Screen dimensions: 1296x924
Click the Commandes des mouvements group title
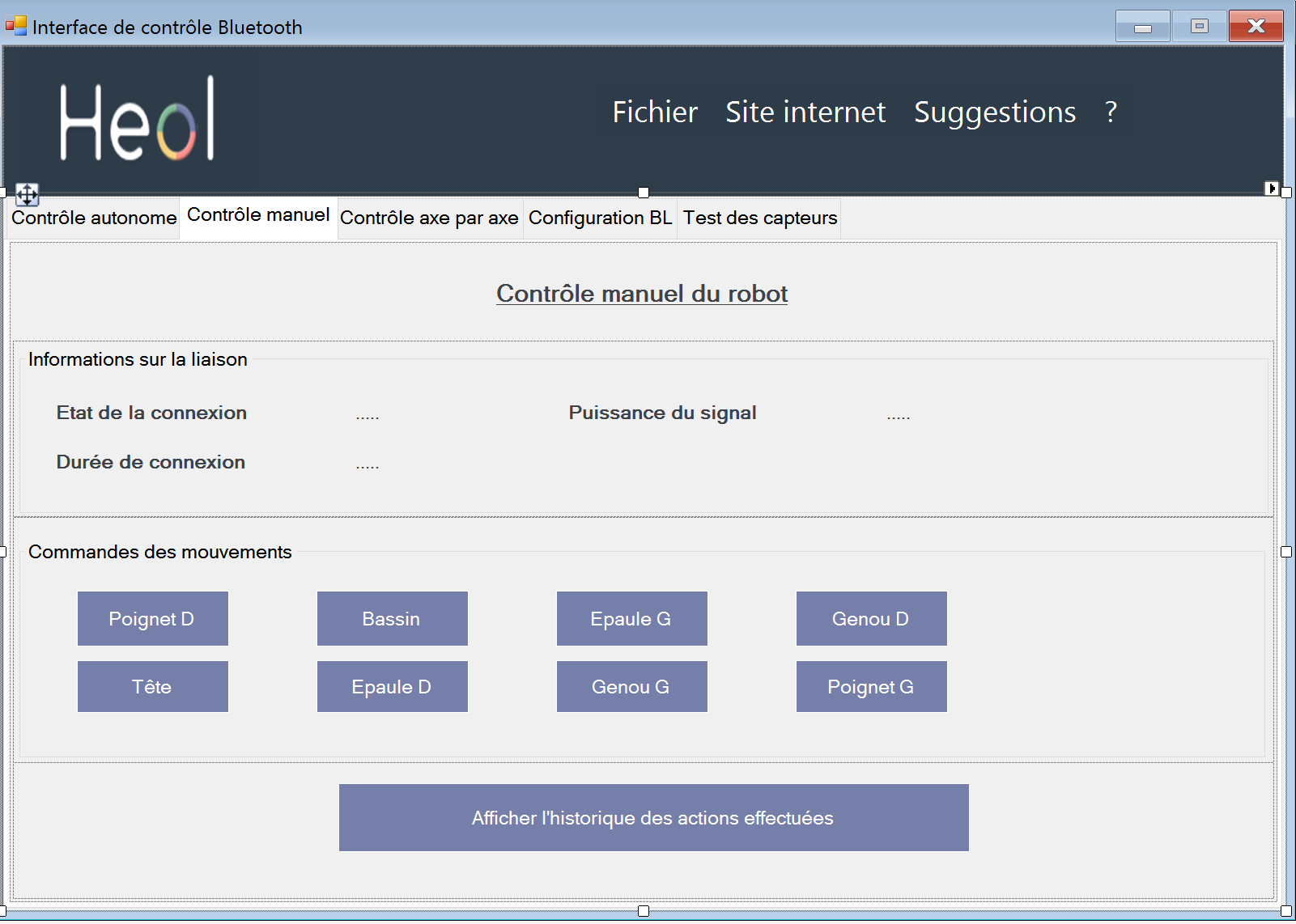pos(159,552)
